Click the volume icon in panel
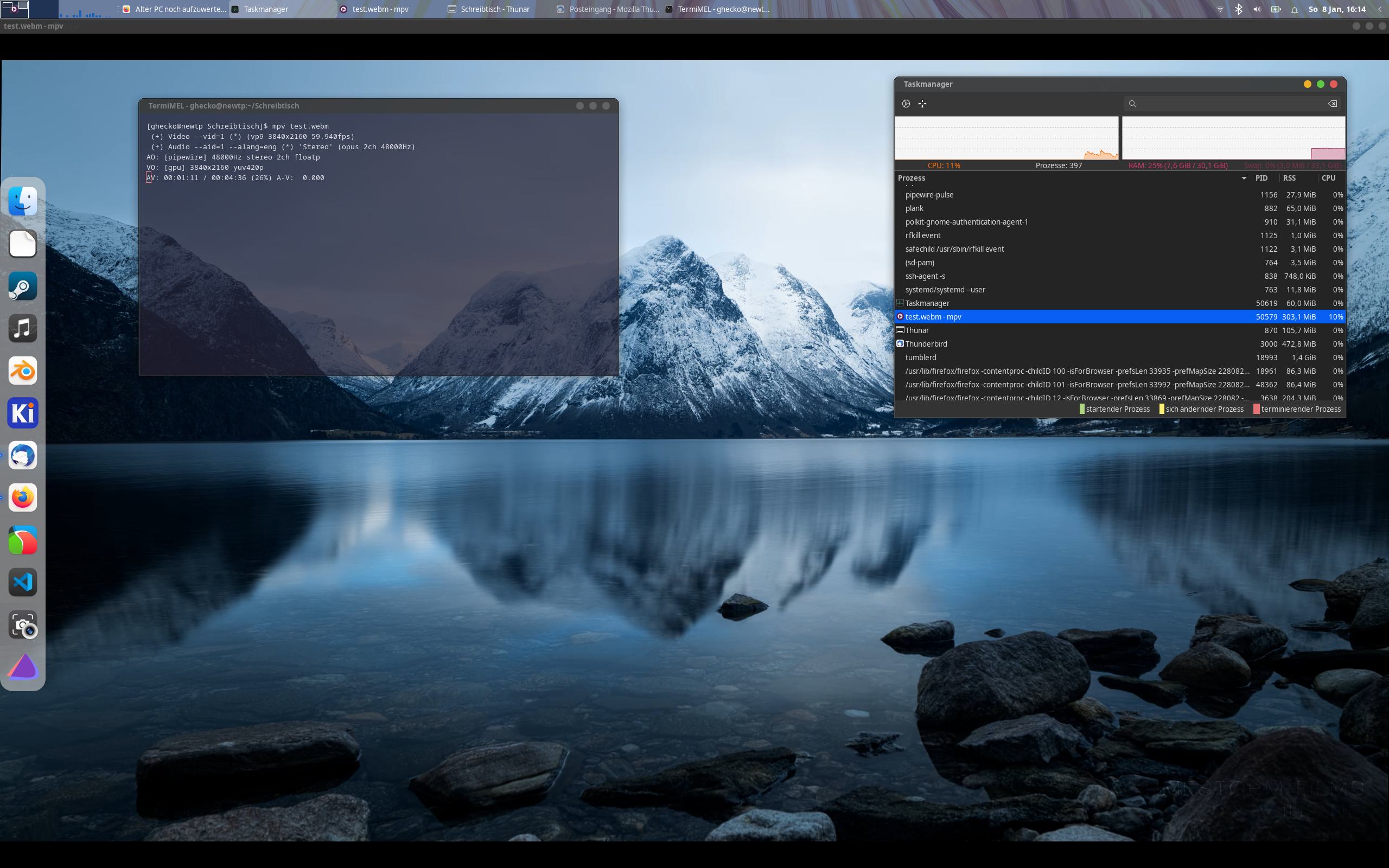Viewport: 1389px width, 868px height. [1257, 9]
